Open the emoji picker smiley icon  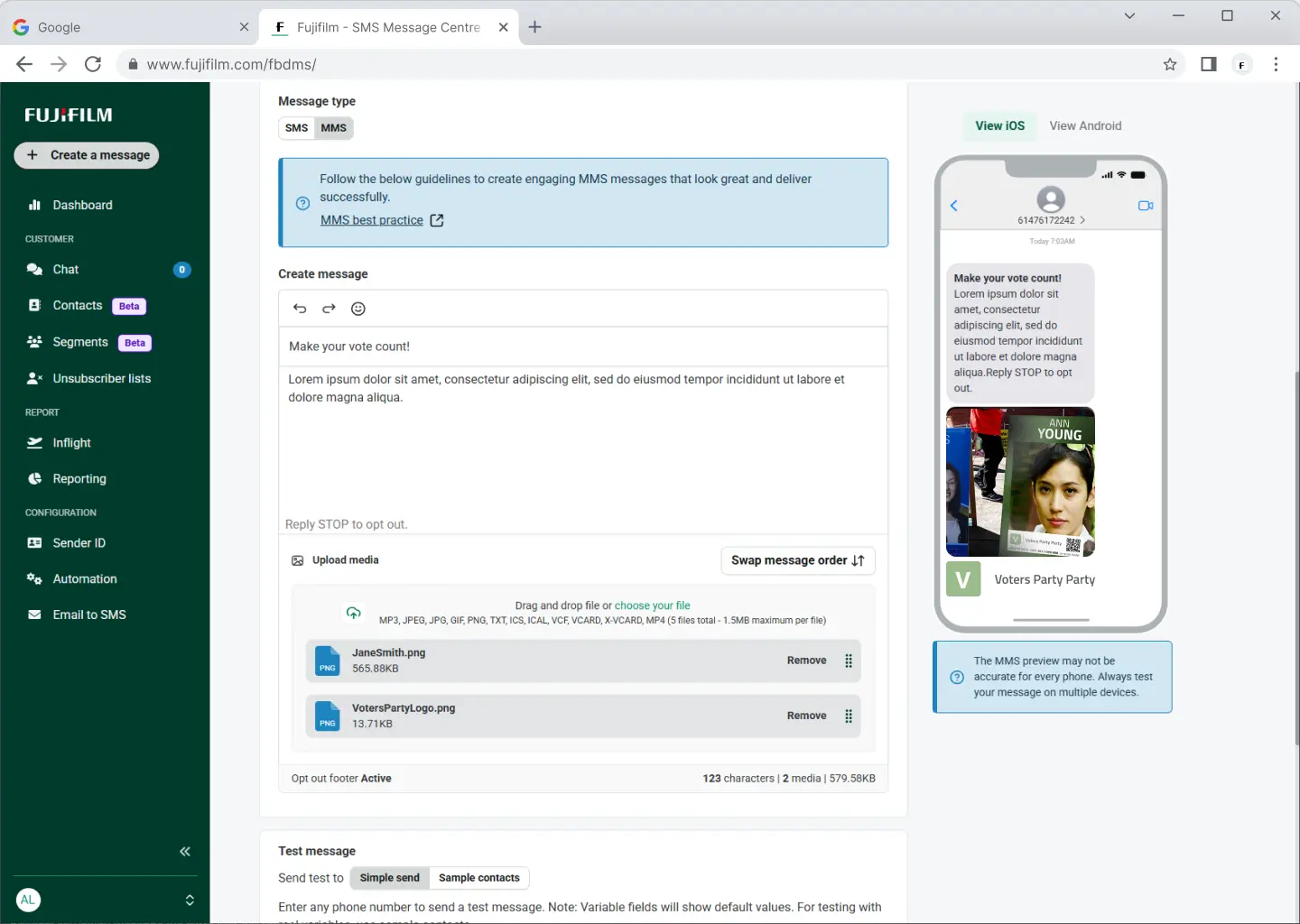tap(358, 309)
